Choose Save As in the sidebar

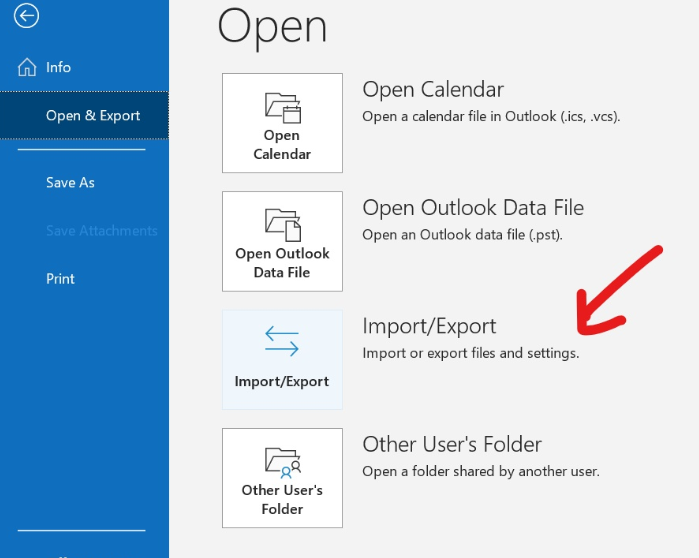pyautogui.click(x=70, y=183)
